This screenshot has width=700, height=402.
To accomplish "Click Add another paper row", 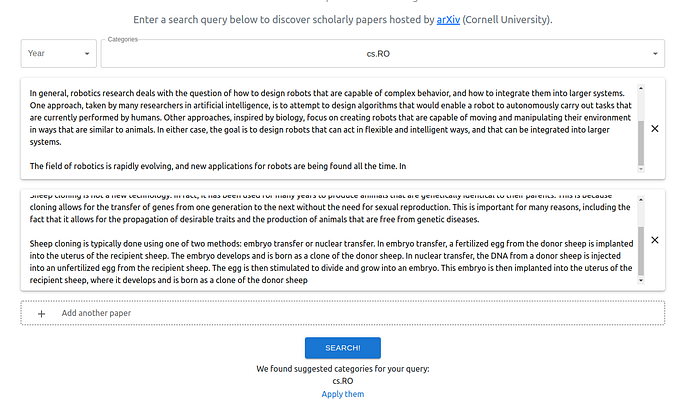I will [342, 313].
